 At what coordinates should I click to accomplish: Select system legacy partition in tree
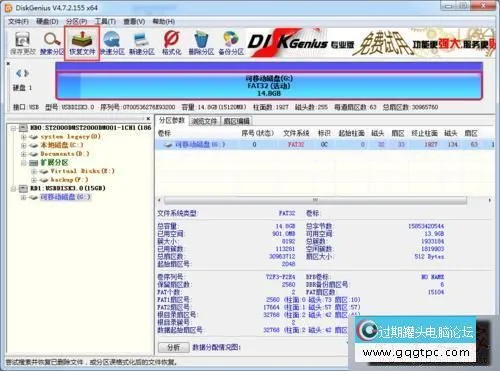[x=70, y=137]
